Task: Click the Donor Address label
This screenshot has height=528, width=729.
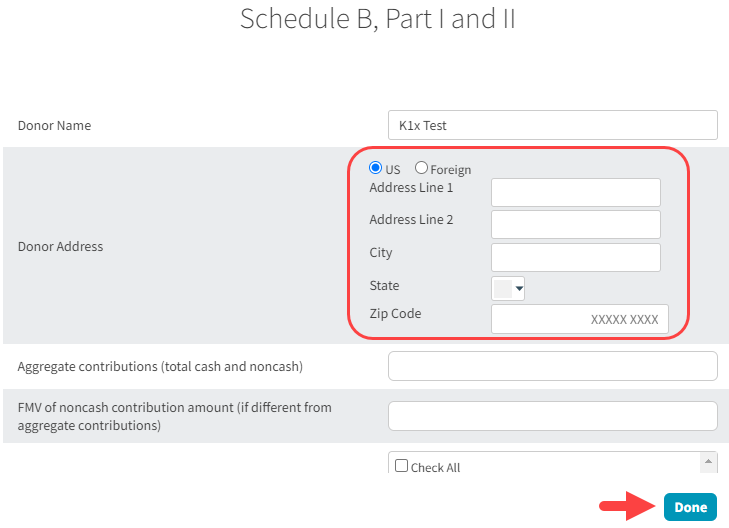Action: tap(60, 246)
